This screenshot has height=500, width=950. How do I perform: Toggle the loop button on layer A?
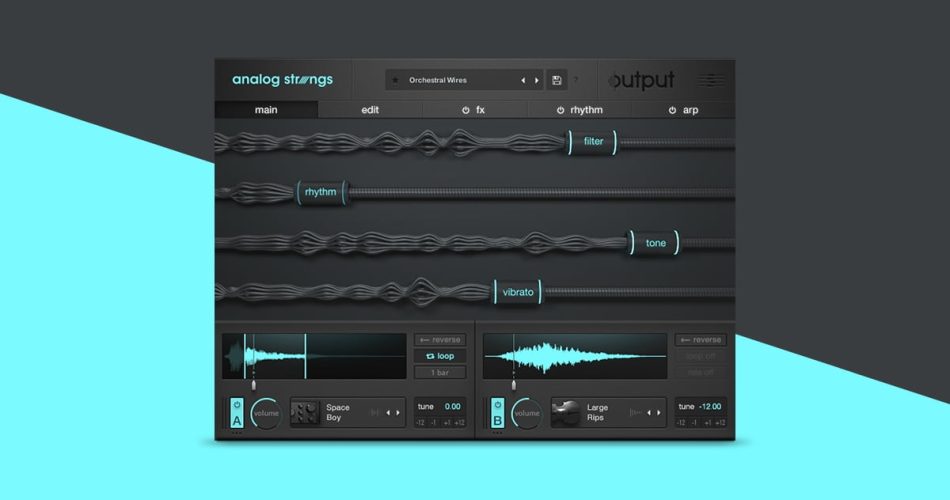440,356
